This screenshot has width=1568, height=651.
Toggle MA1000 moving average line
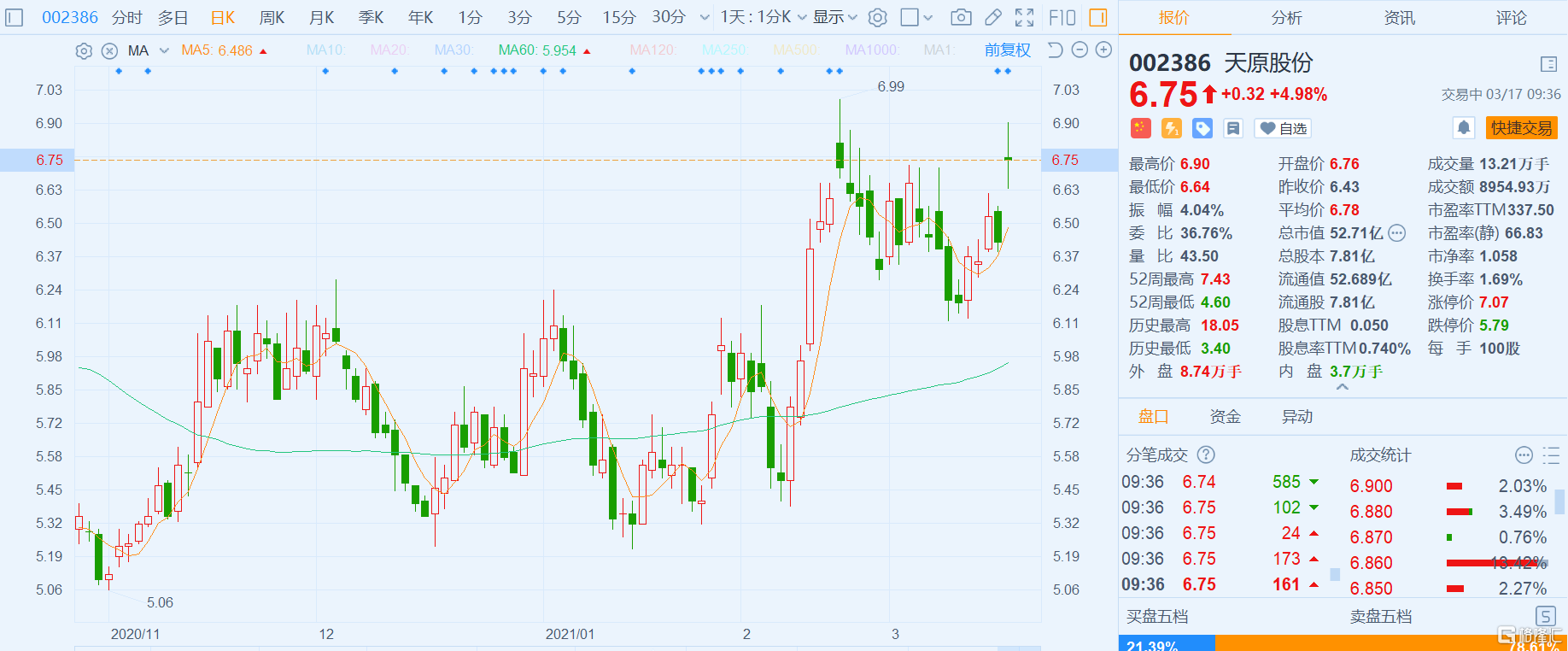(x=871, y=50)
